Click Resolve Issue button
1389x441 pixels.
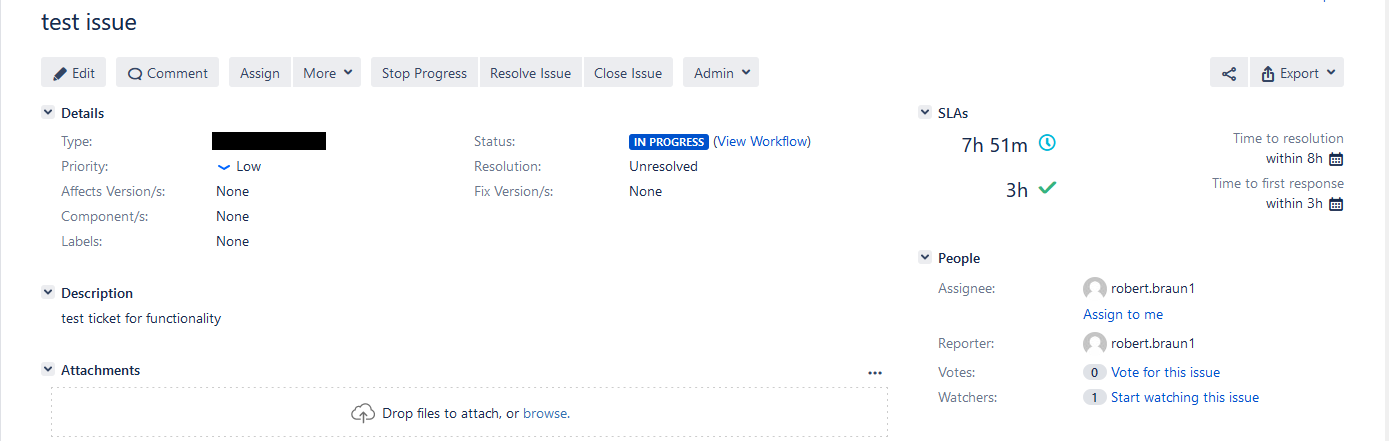530,73
